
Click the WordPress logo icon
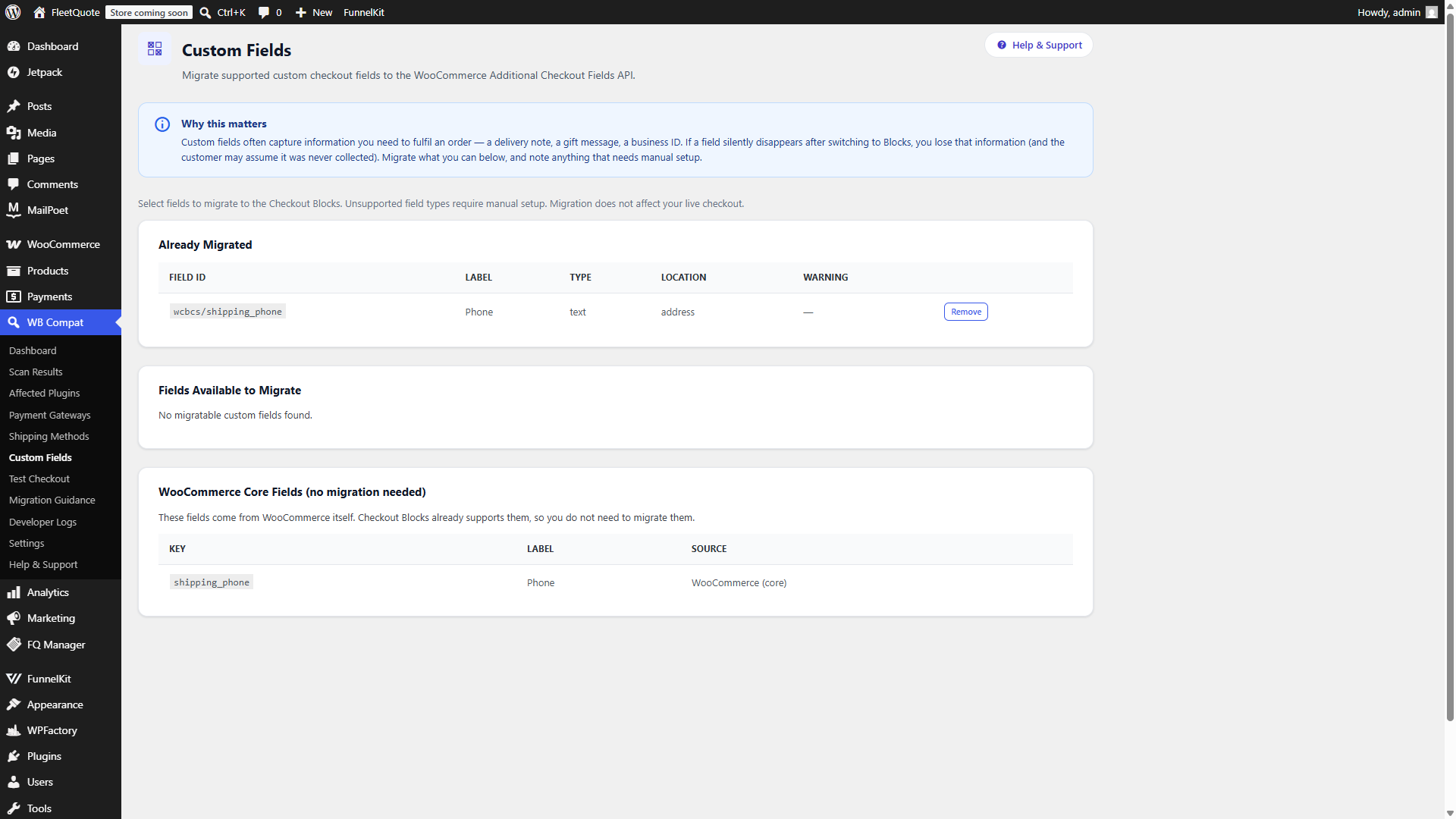coord(13,12)
